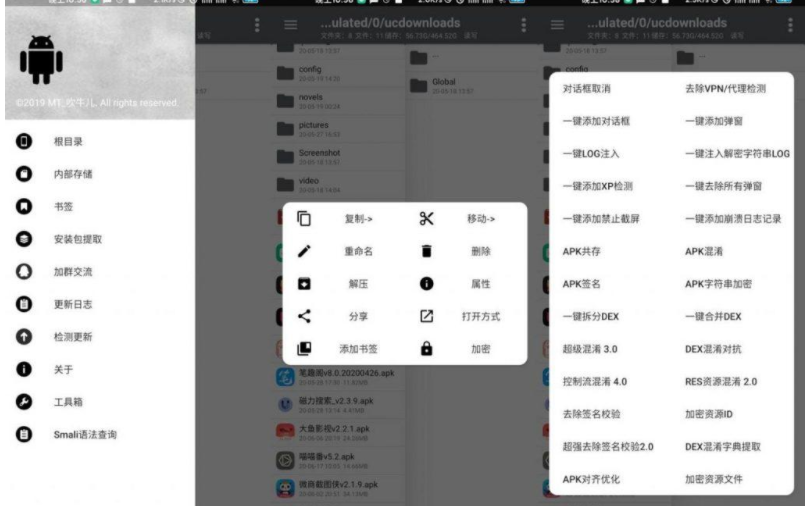Click the share icon next to 分享

[x=304, y=316]
